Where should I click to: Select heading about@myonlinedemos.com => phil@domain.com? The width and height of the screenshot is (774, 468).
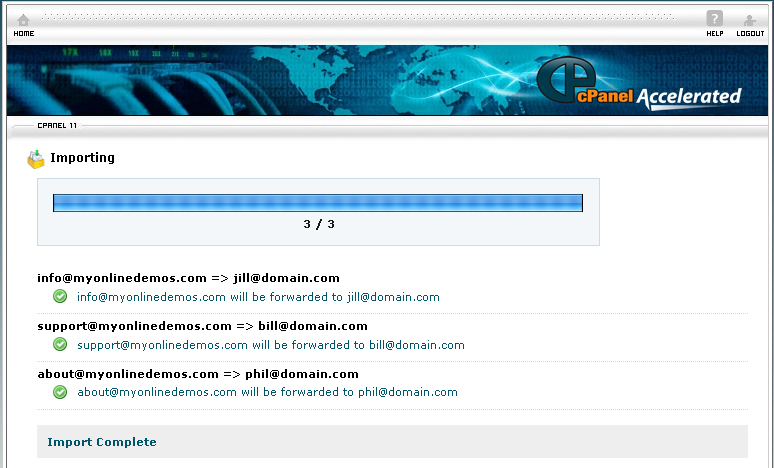(198, 374)
